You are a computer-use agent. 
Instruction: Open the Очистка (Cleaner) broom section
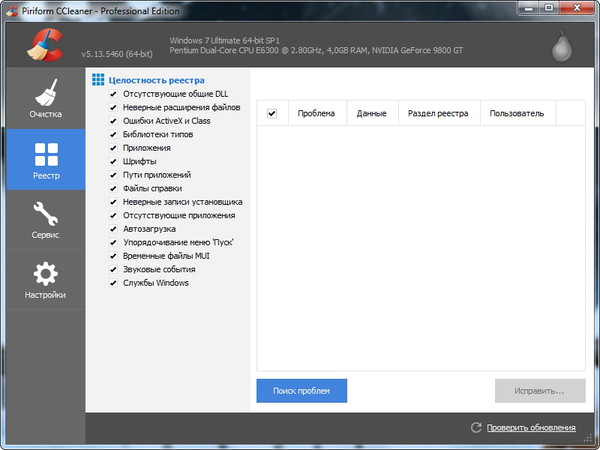click(45, 99)
